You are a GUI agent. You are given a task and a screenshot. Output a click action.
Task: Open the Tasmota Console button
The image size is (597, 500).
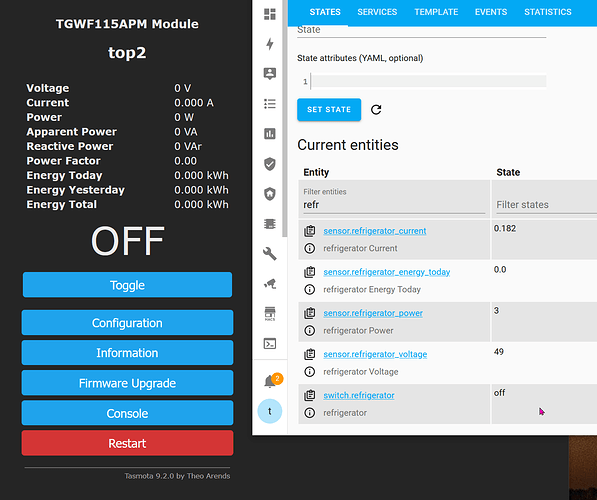[127, 413]
